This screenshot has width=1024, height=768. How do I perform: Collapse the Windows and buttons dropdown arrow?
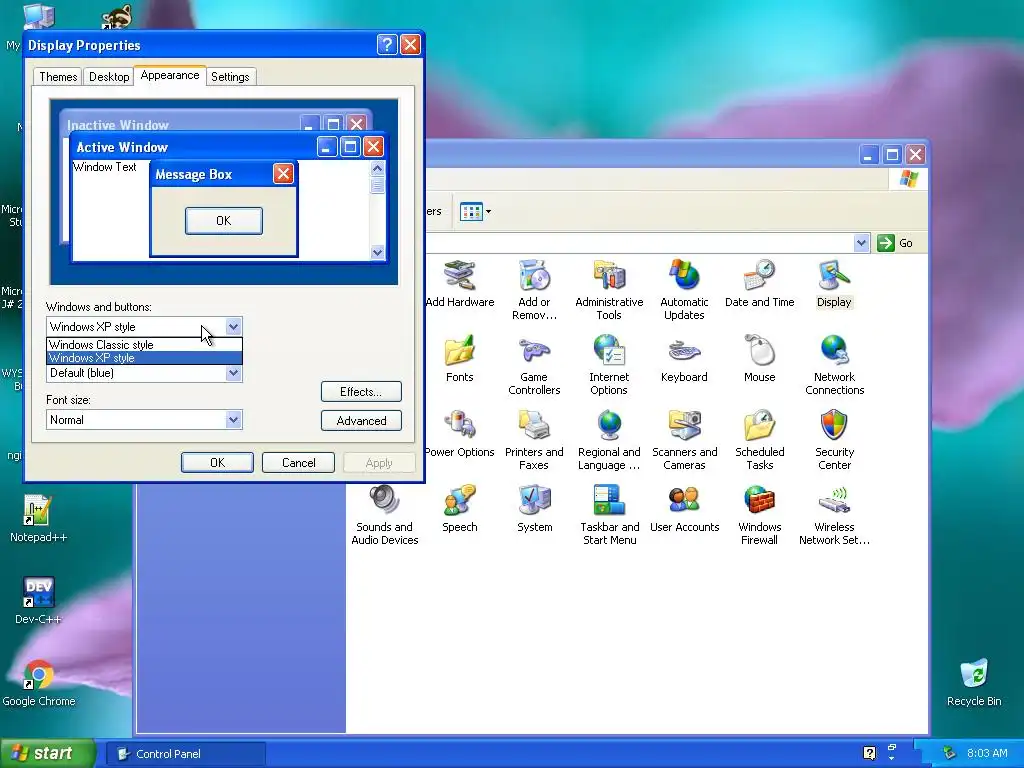coord(233,327)
